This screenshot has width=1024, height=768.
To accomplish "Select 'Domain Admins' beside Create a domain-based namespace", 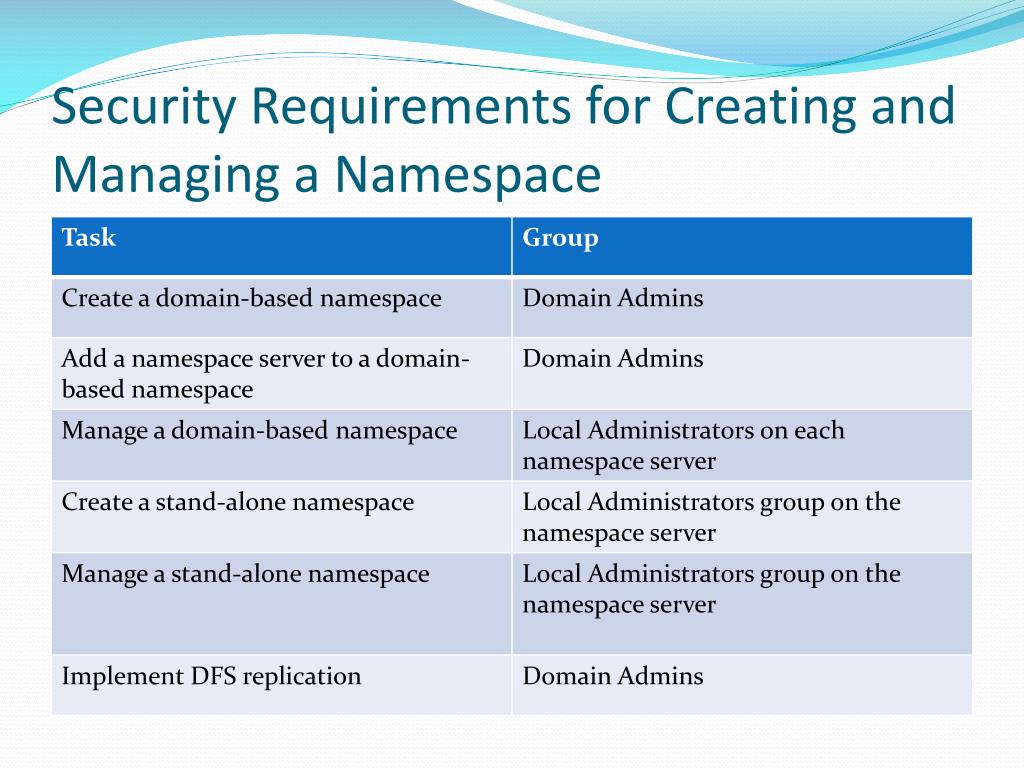I will (x=742, y=307).
